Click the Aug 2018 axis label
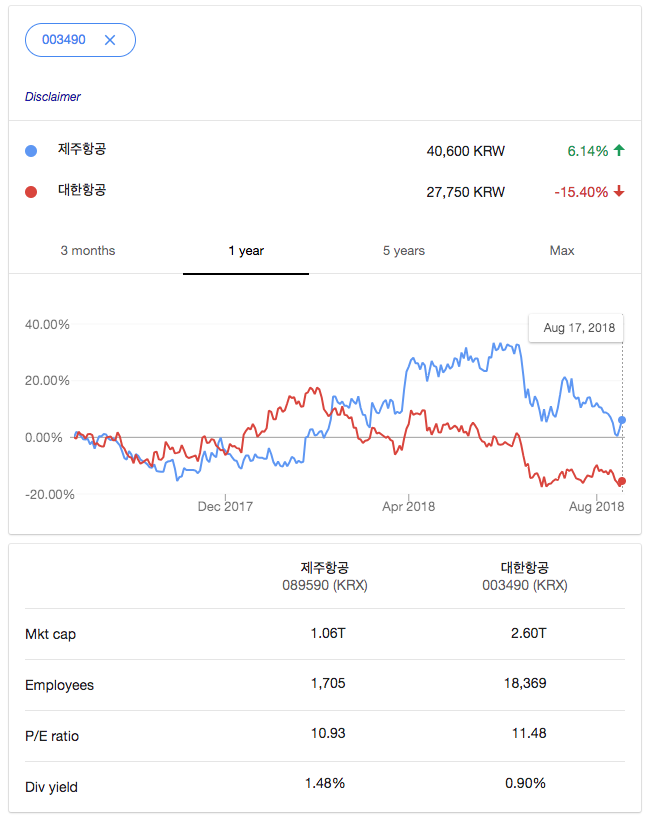This screenshot has width=652, height=828. pyautogui.click(x=597, y=507)
